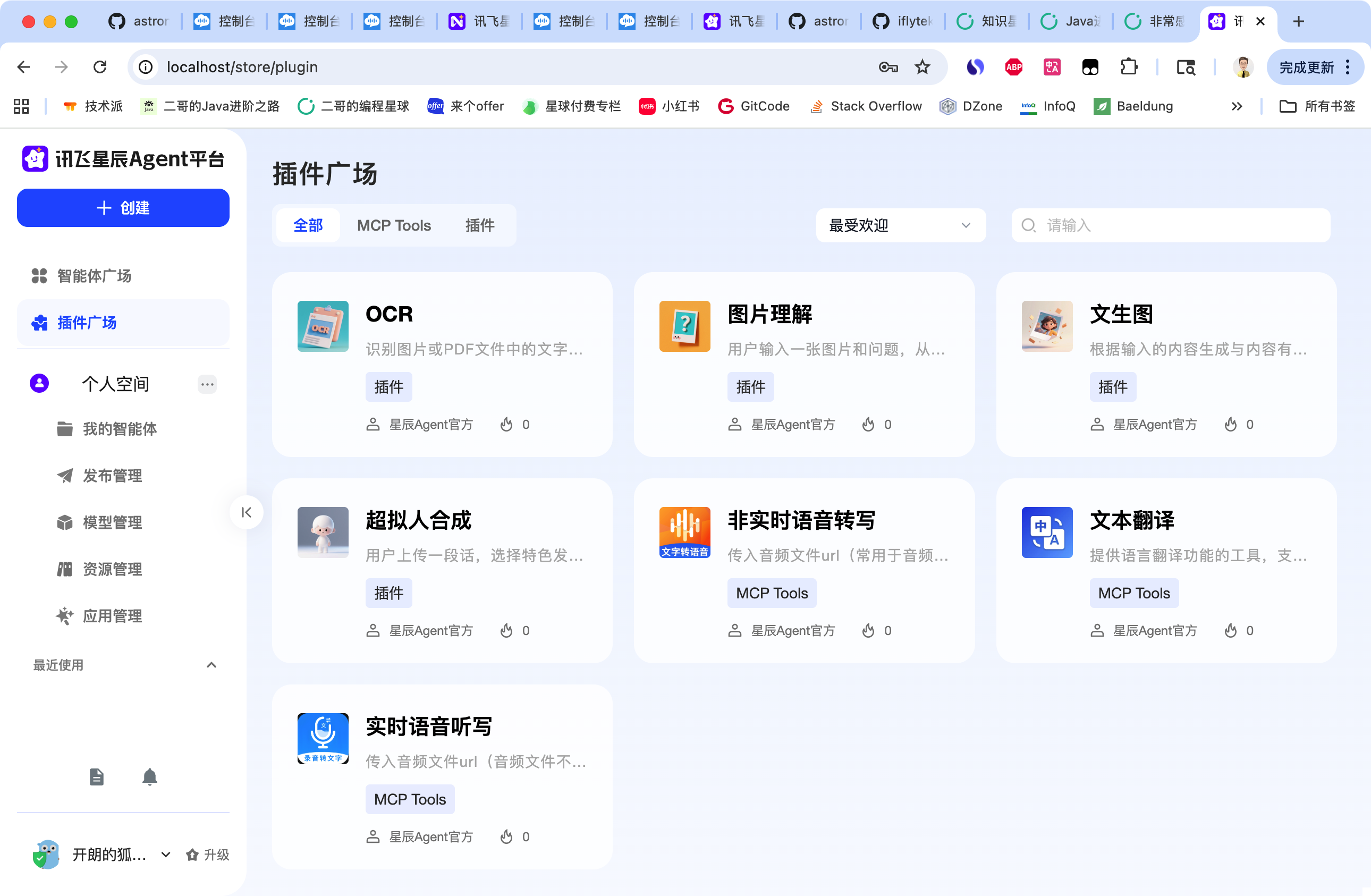Open the 最受欢迎 sort dropdown
The height and width of the screenshot is (896, 1371).
900,225
